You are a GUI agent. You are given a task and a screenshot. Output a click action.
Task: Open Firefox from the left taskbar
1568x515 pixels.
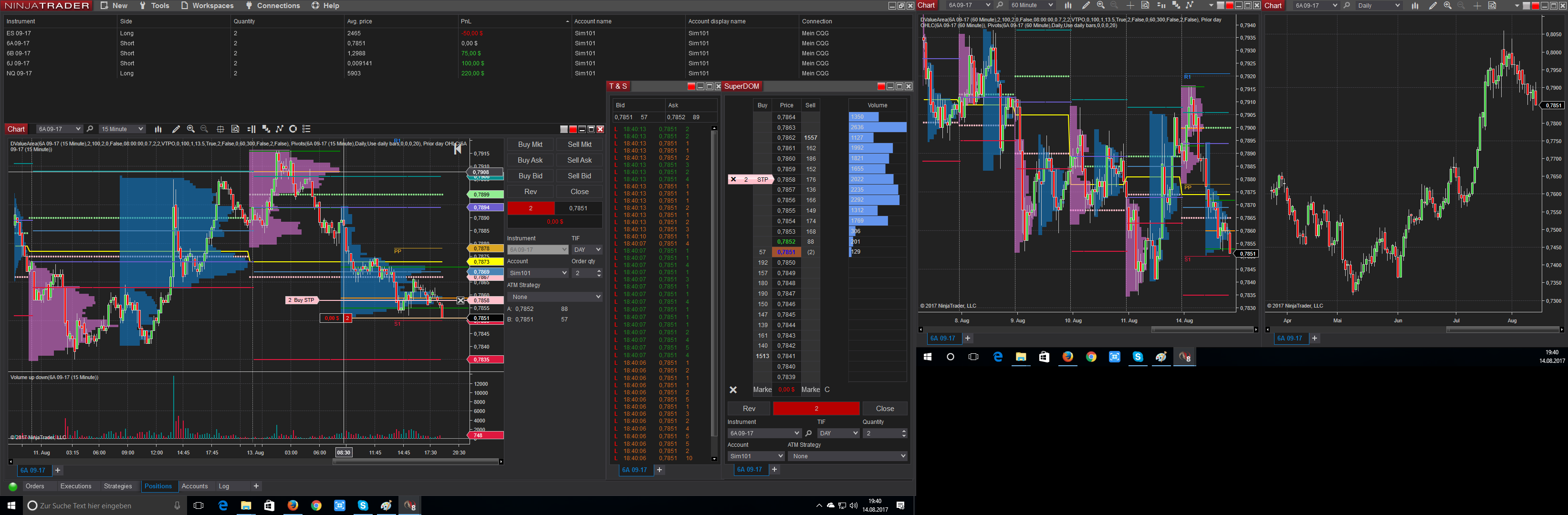coord(293,505)
